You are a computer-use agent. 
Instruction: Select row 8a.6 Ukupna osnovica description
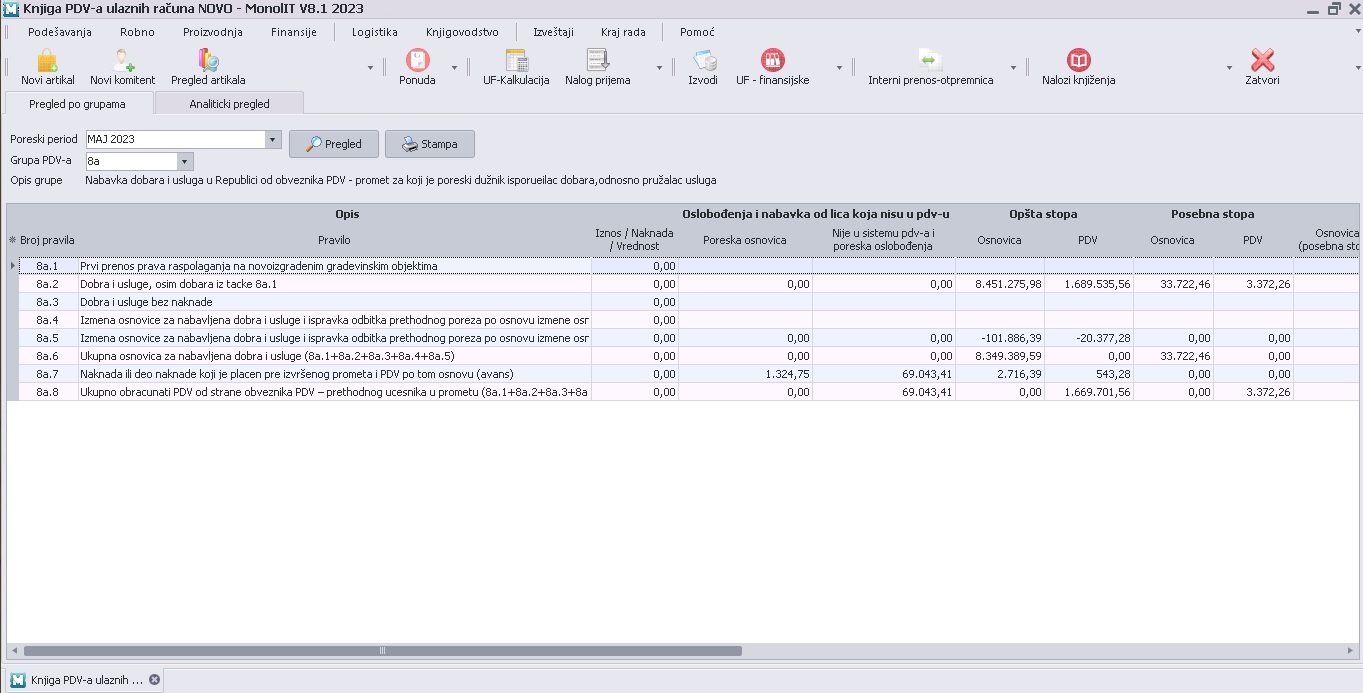pyautogui.click(x=334, y=356)
